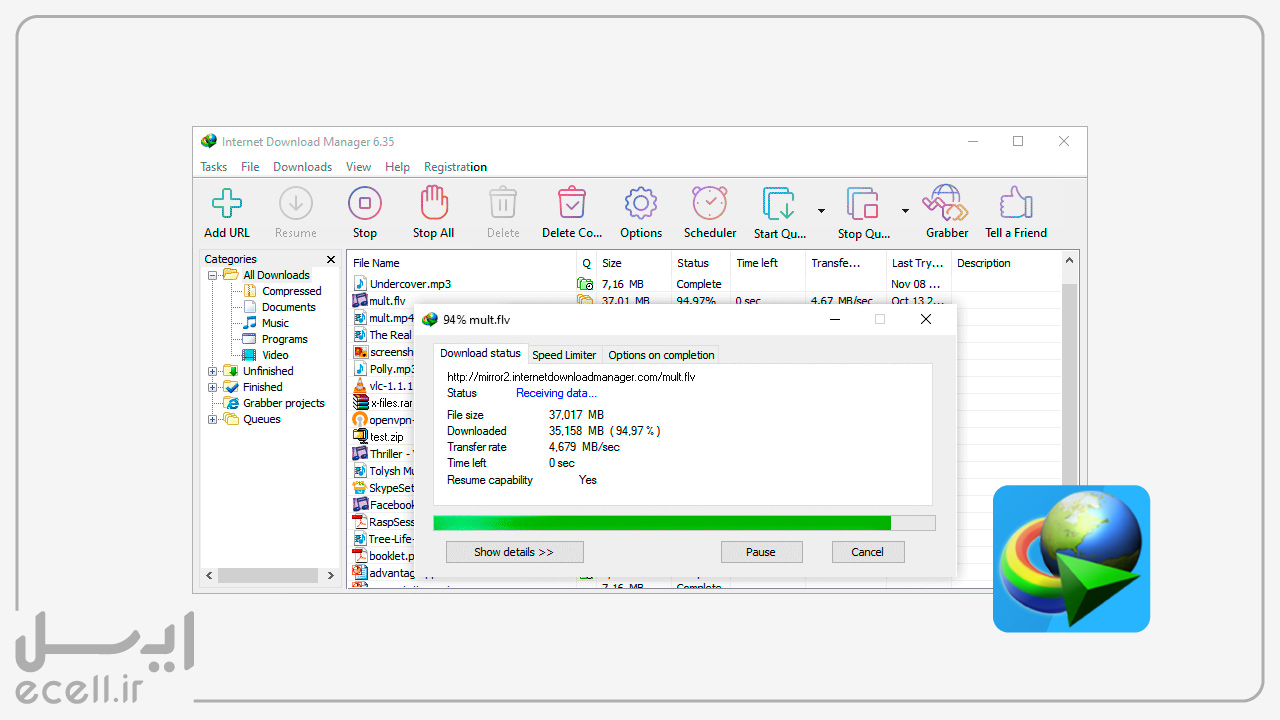Screen dimensions: 1280x720
Task: Click the Add URL toolbar icon
Action: [x=227, y=204]
